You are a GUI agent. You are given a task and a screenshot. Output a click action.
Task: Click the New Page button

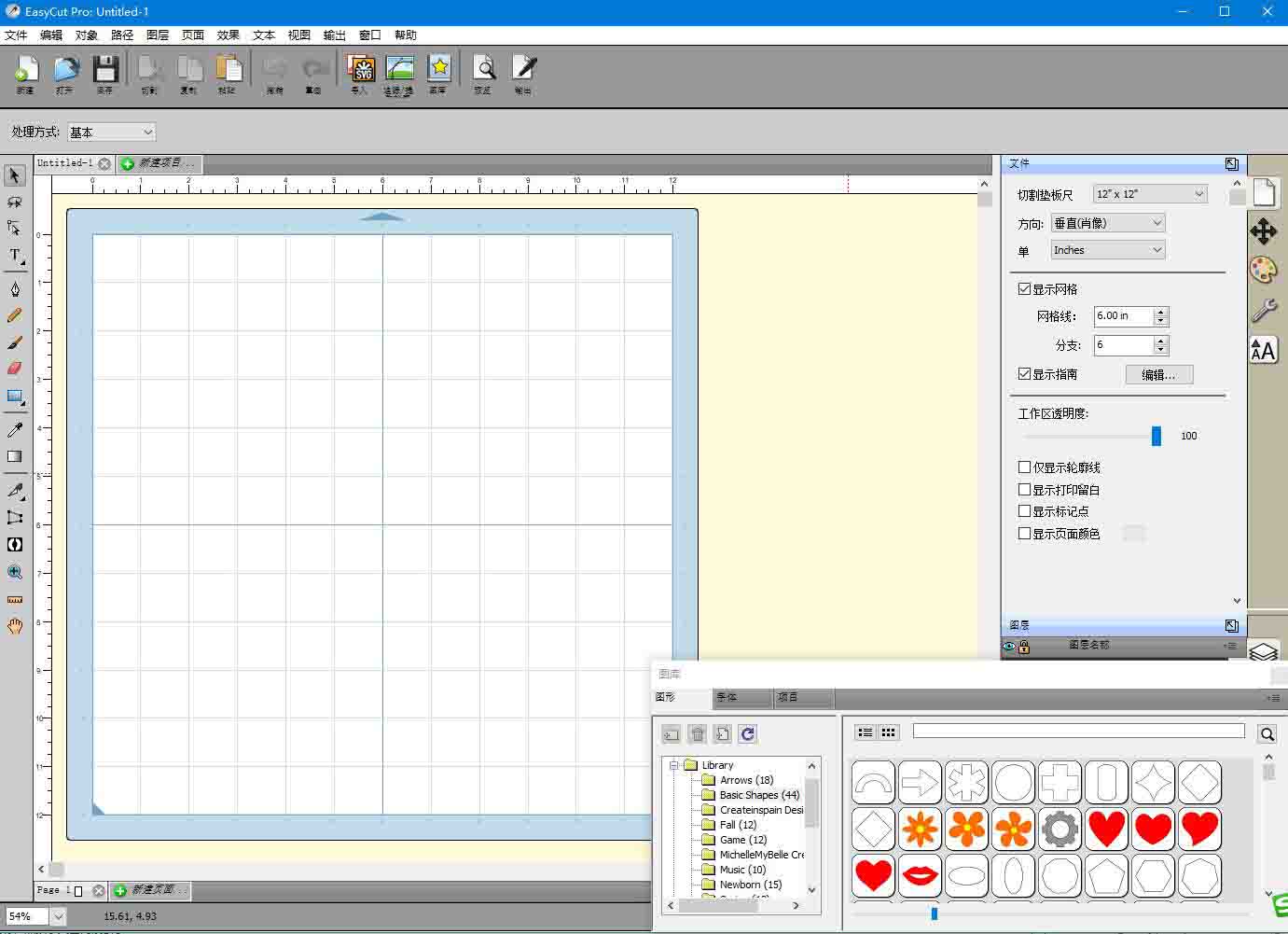150,890
